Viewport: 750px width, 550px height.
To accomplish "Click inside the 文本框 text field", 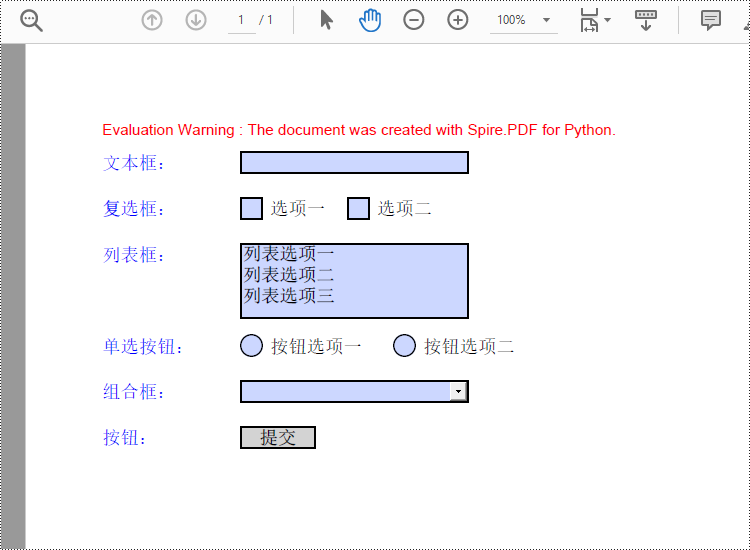I will click(x=354, y=163).
